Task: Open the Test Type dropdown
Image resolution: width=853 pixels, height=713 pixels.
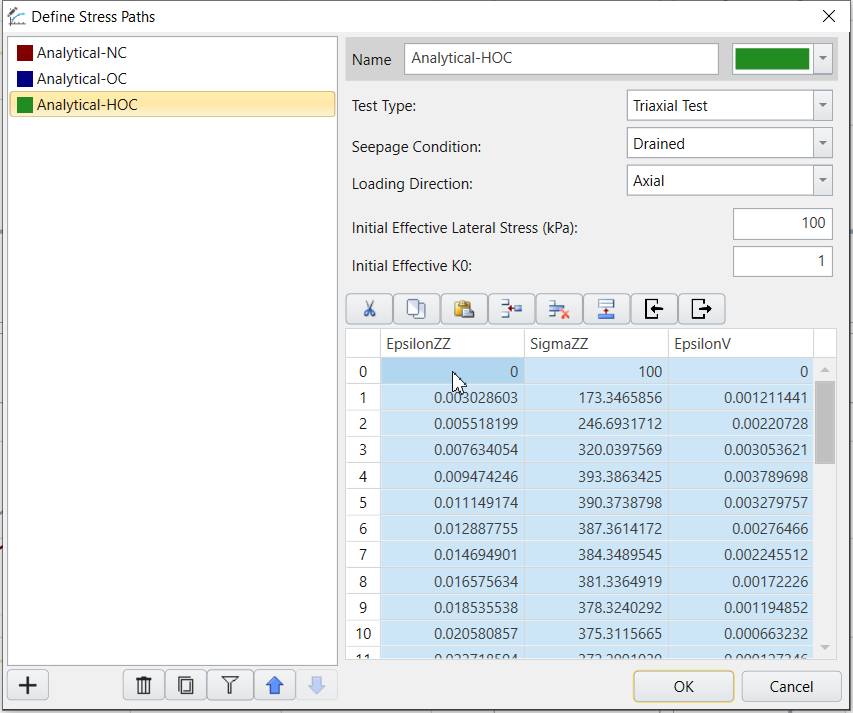Action: coord(822,105)
